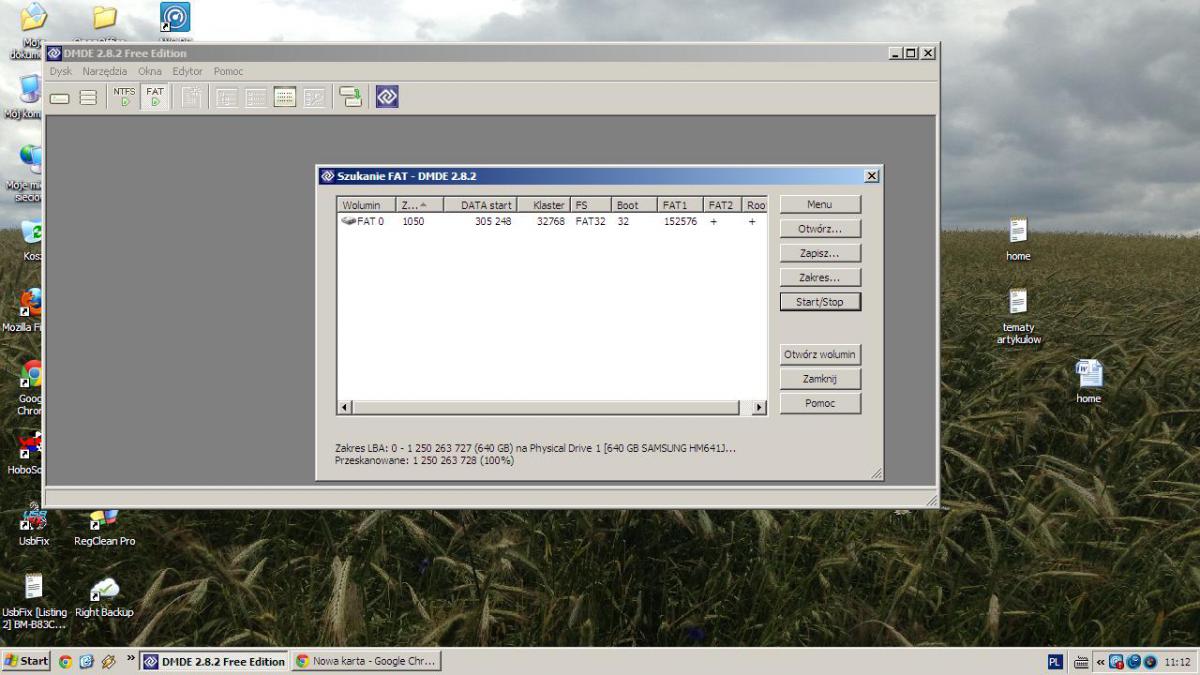Viewport: 1200px width, 675px height.
Task: Sort by the FAT2 column header
Action: coord(723,205)
